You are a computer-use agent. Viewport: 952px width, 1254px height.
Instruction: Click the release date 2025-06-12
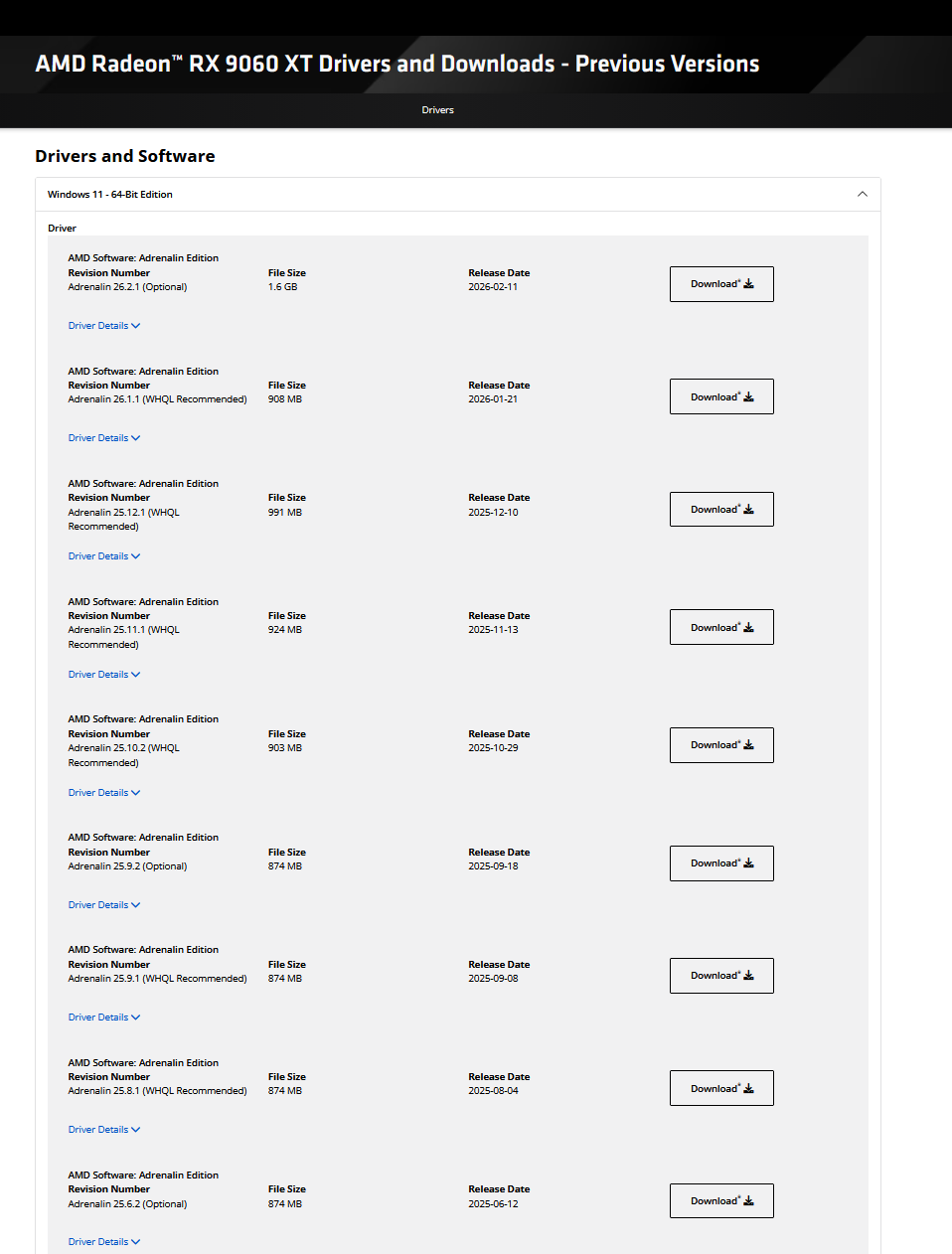(x=493, y=1204)
